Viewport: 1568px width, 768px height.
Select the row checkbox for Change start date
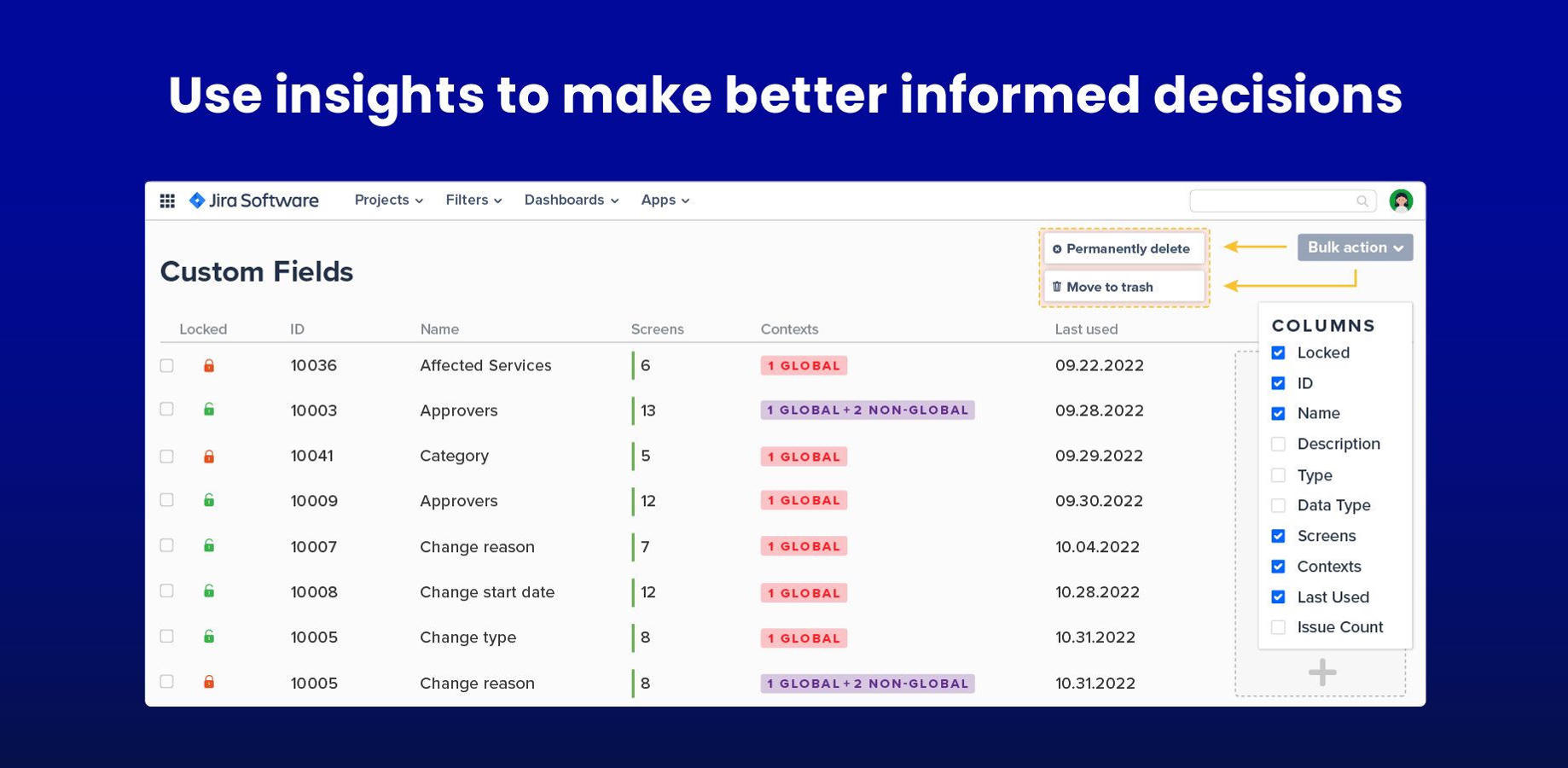[167, 591]
